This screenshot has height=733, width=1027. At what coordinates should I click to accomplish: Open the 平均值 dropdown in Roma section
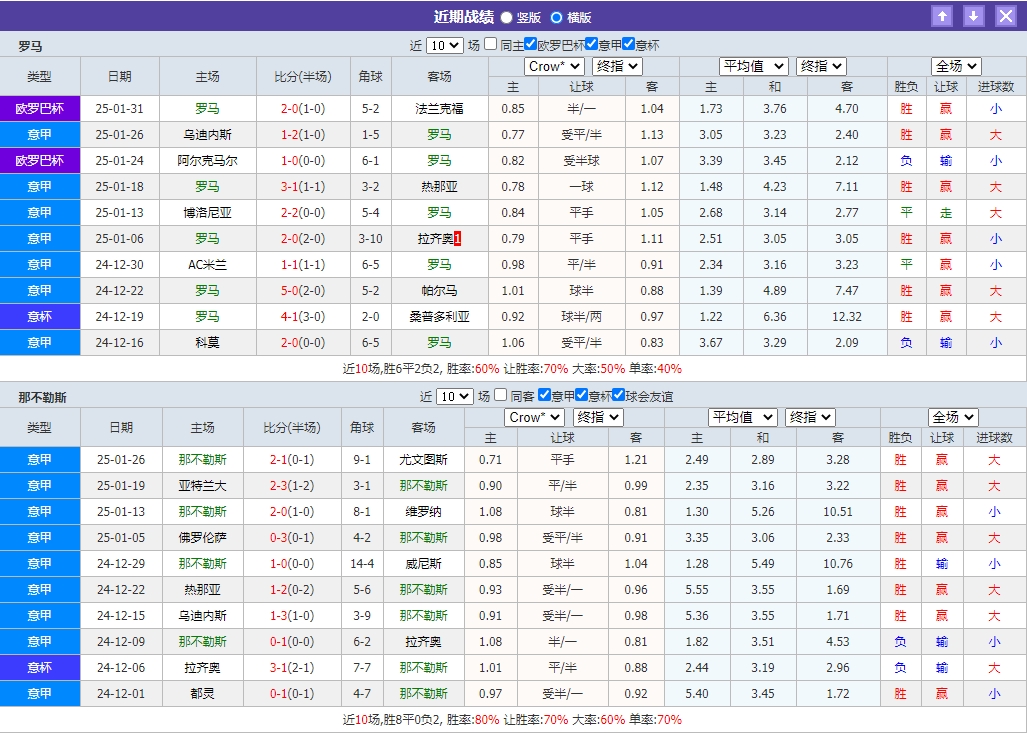click(754, 66)
